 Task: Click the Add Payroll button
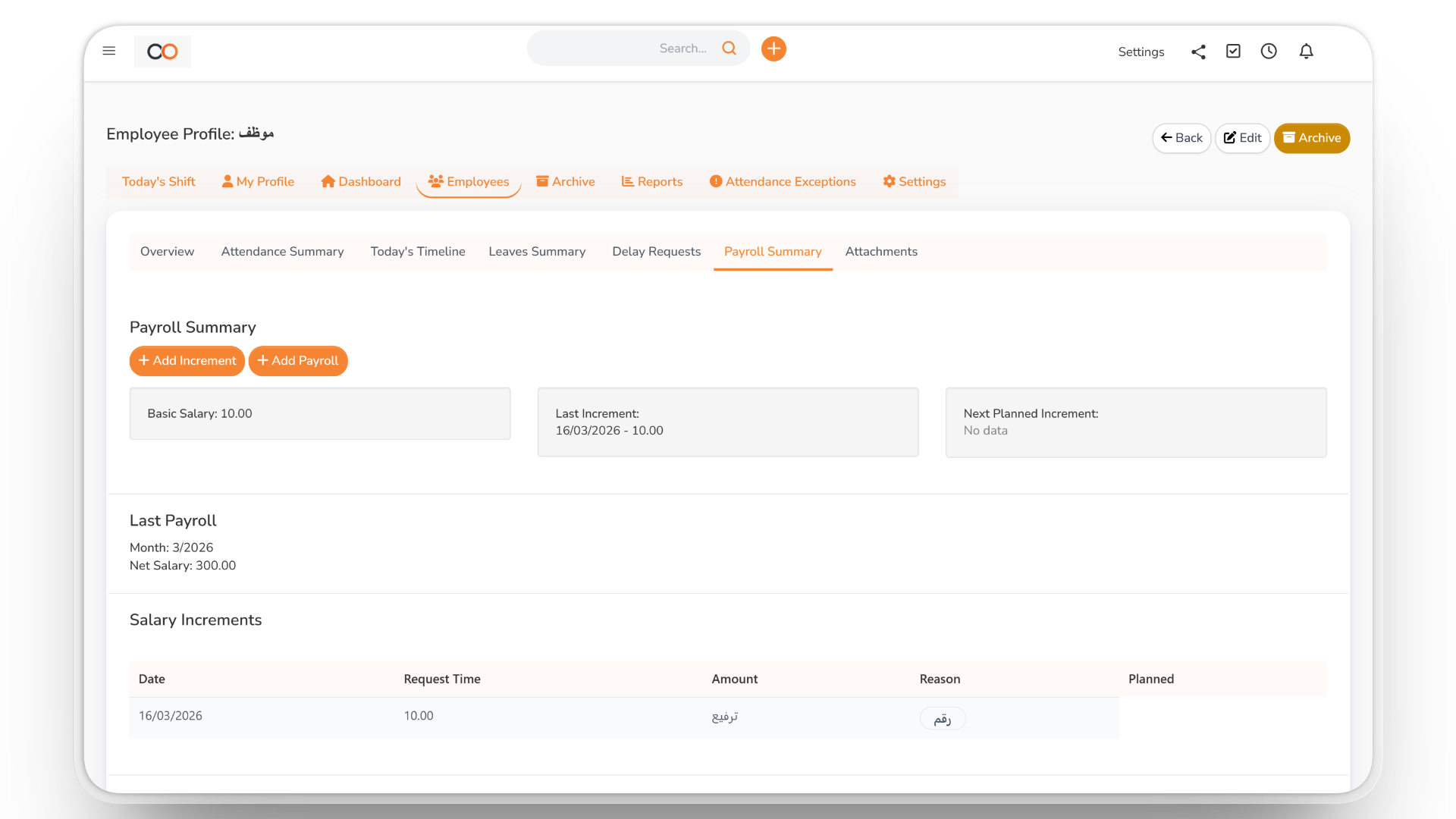click(x=298, y=361)
